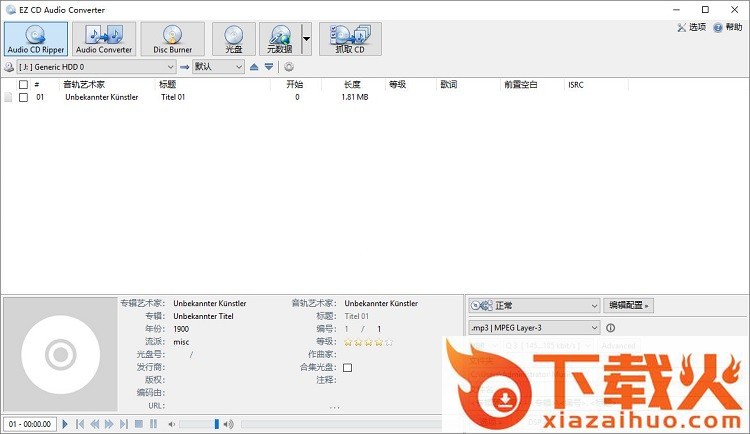Toggle the 合集光盘 compilation checkbox
This screenshot has height=434, width=750.
pyautogui.click(x=348, y=367)
